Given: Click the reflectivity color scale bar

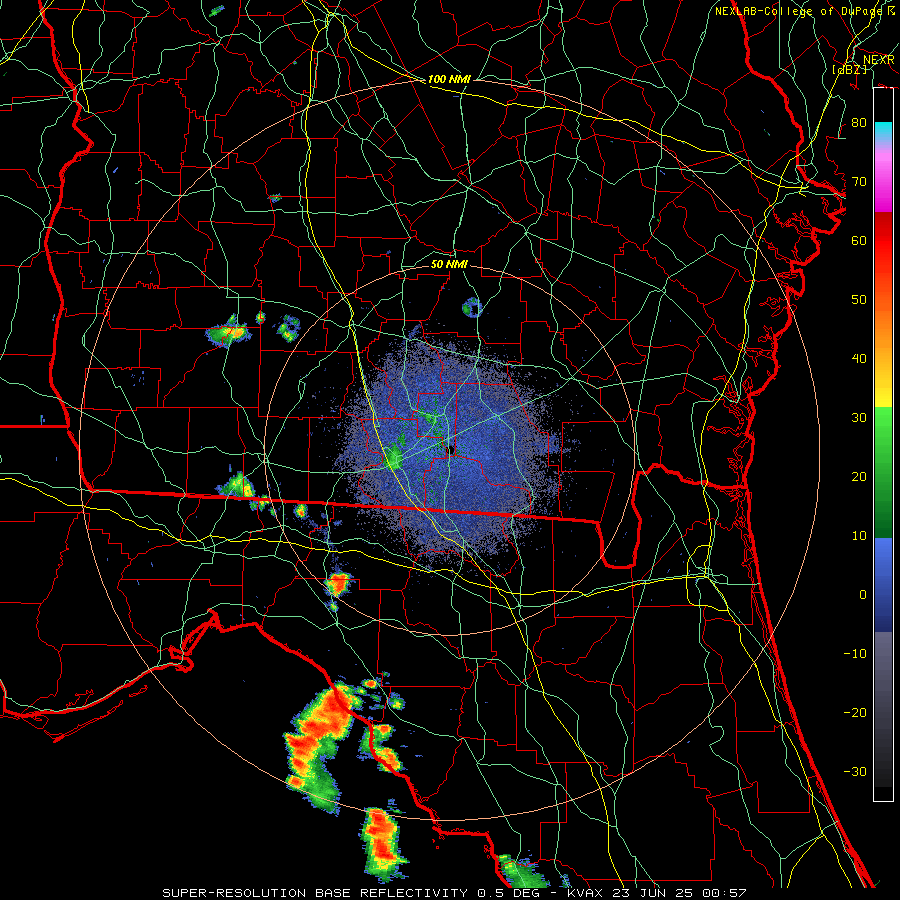Looking at the screenshot, I should point(883,444).
